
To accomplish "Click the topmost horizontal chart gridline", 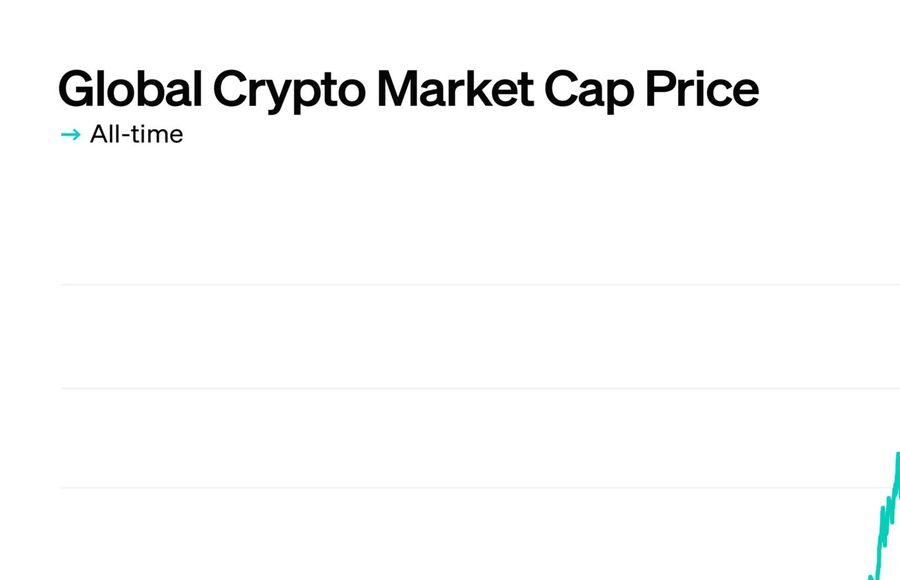I will pyautogui.click(x=480, y=284).
